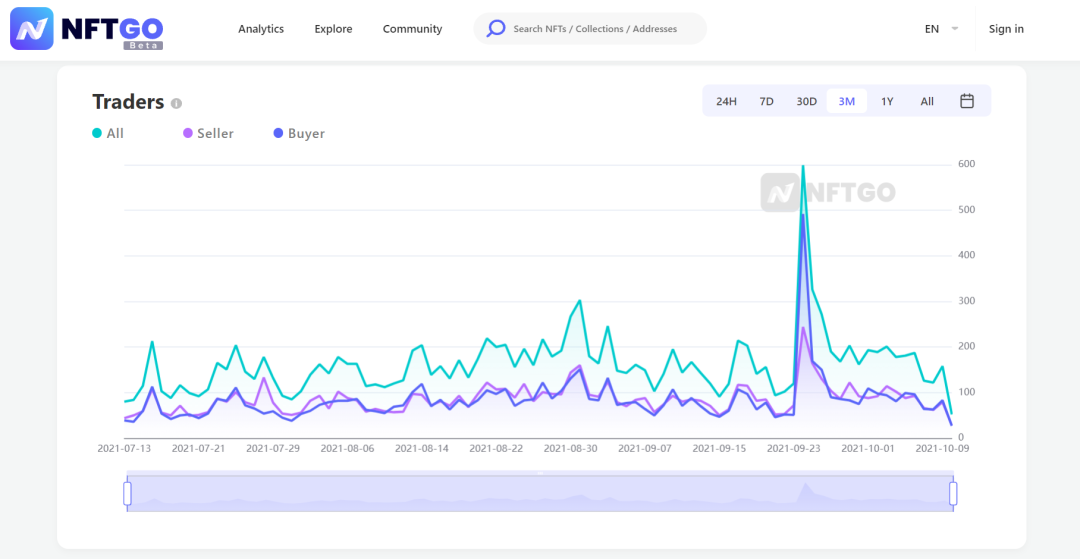Open the Explore menu
Viewport: 1080px width, 559px height.
pos(333,29)
